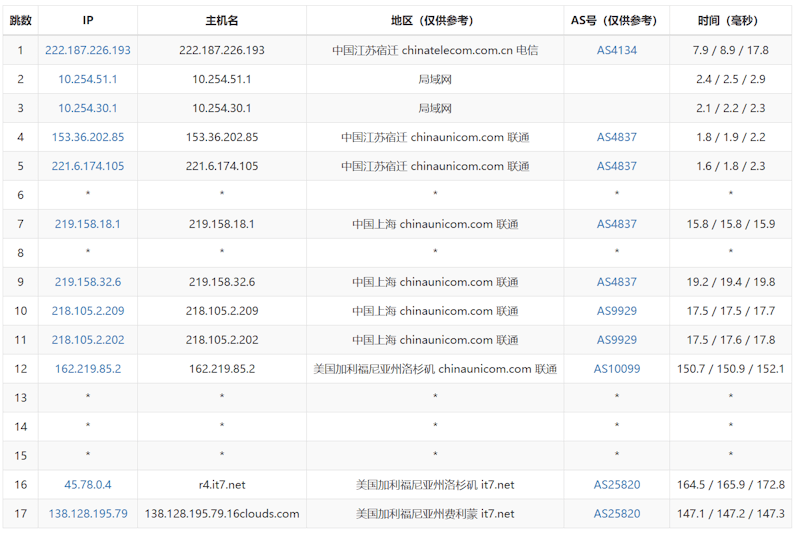This screenshot has width=800, height=534.
Task: Click the AS号（仅供参考）column header
Action: 617,20
